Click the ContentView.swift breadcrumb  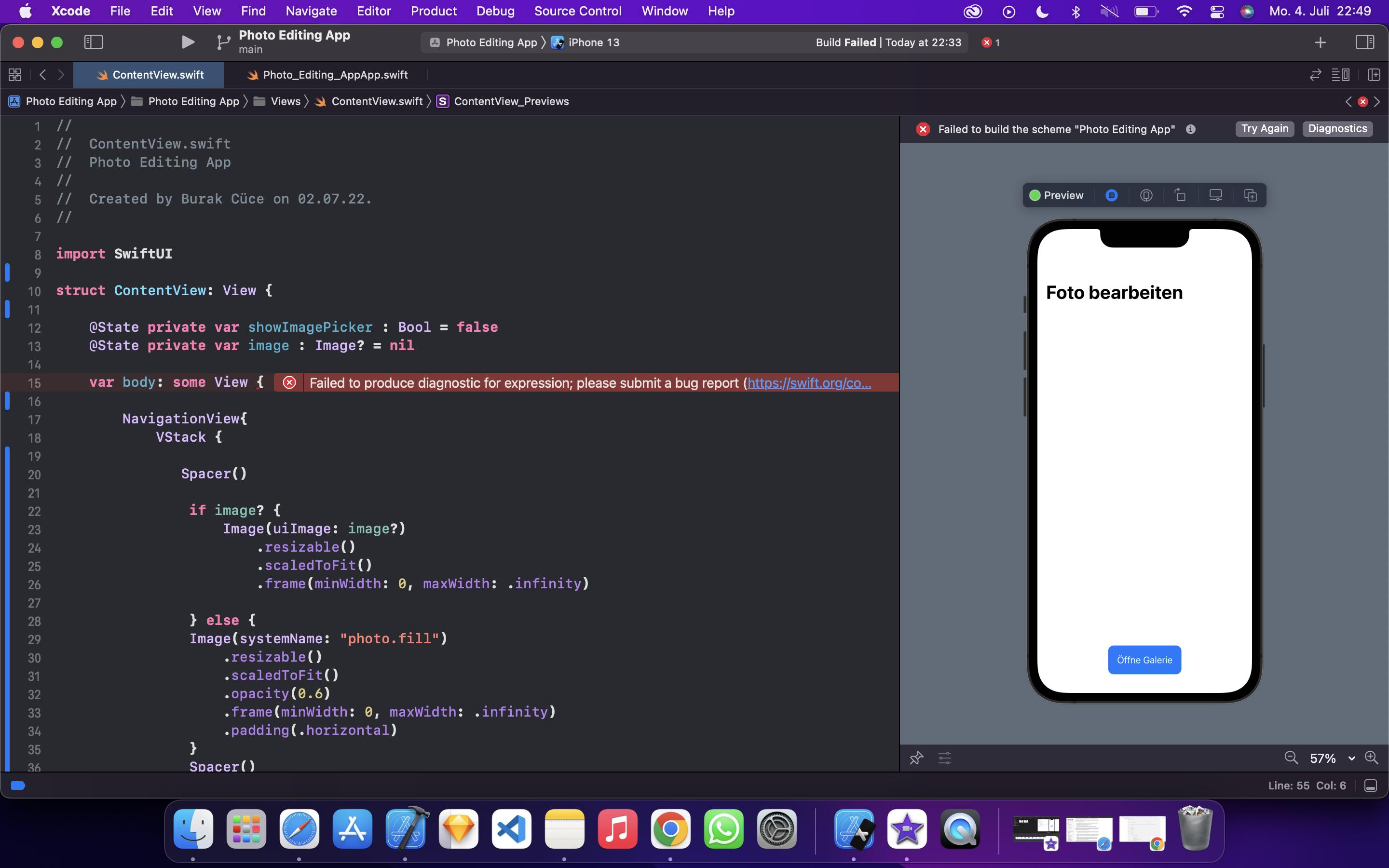coord(368,101)
